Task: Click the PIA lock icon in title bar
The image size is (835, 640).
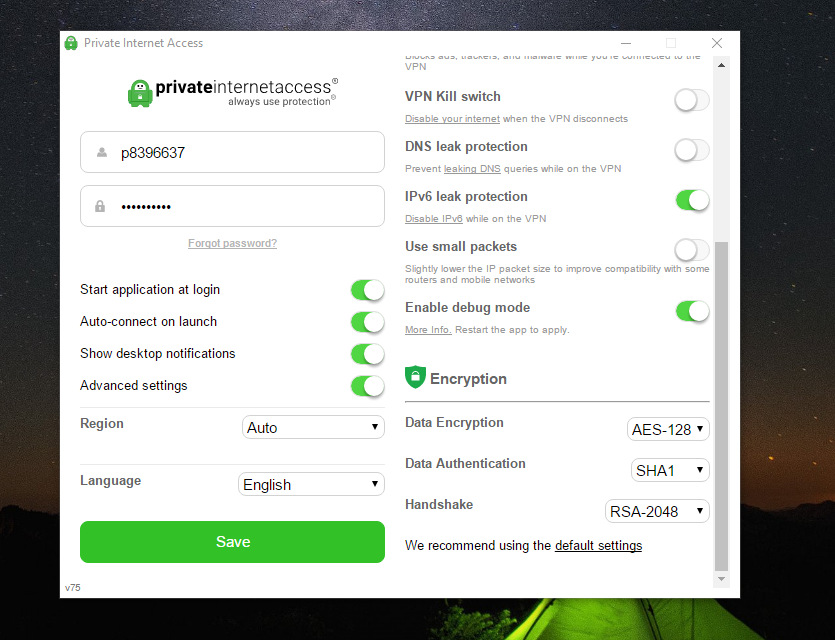Action: click(x=71, y=43)
